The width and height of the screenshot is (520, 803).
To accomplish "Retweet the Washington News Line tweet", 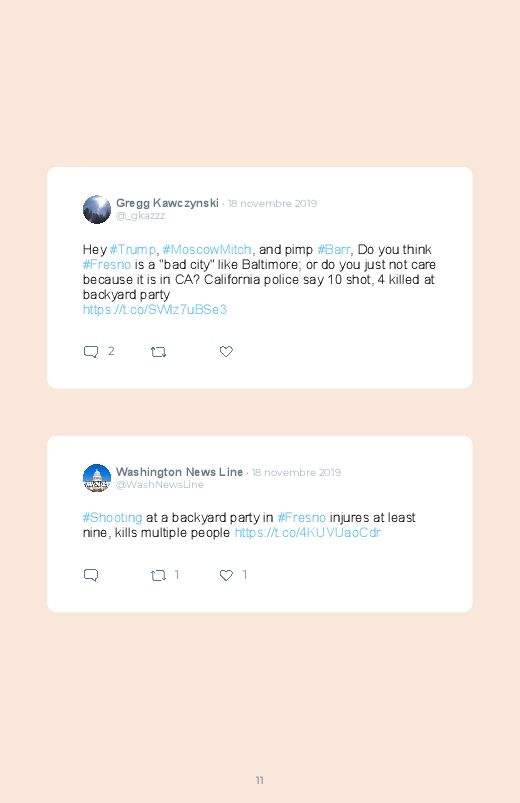I will (x=158, y=576).
